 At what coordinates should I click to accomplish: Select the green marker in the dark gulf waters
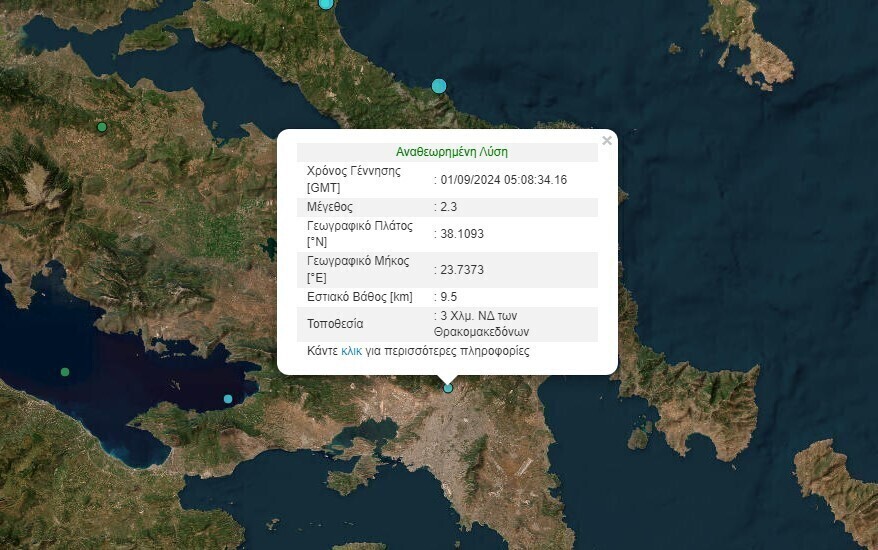(x=65, y=372)
